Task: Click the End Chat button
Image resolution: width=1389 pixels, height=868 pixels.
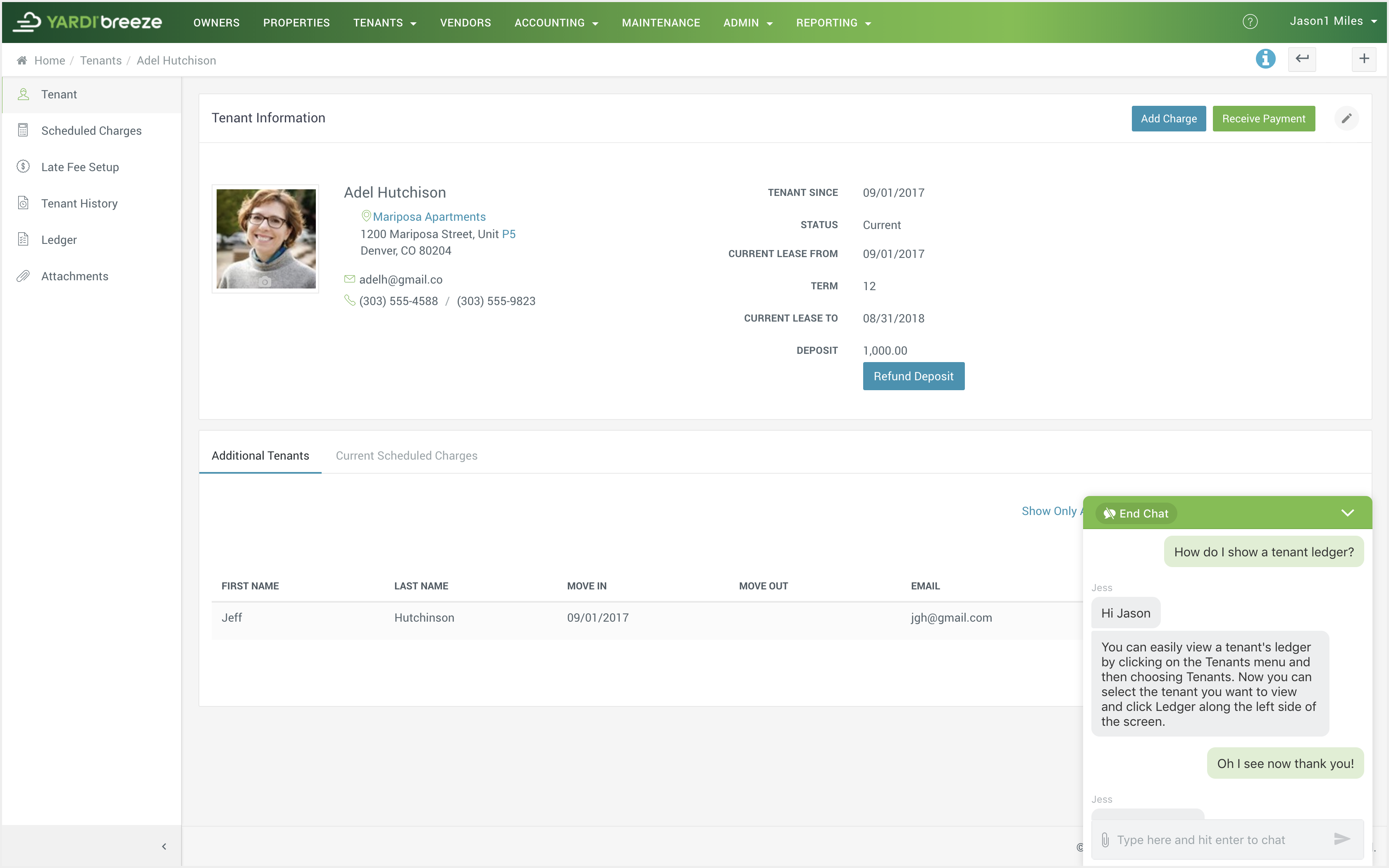Action: click(1136, 513)
